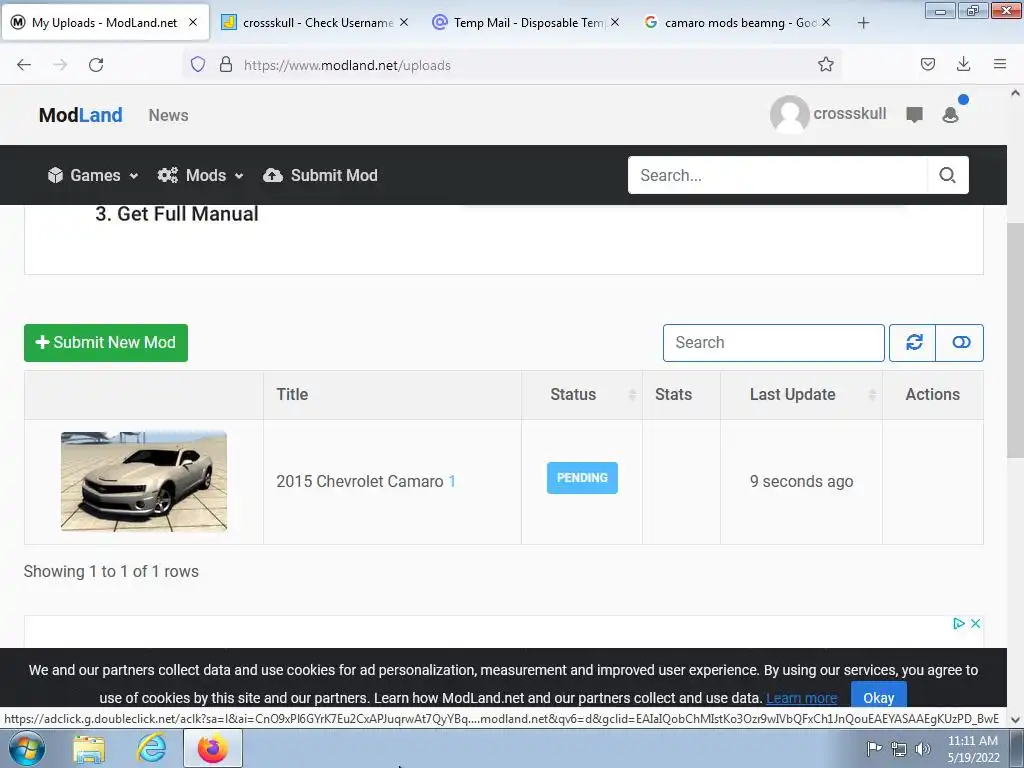Expand the Mods dropdown menu
1024x768 pixels.
click(x=200, y=175)
